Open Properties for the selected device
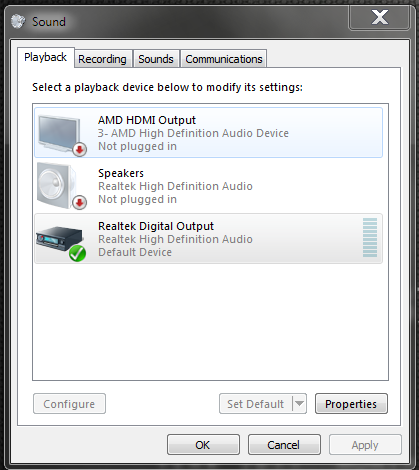This screenshot has height=470, width=419. pos(351,404)
